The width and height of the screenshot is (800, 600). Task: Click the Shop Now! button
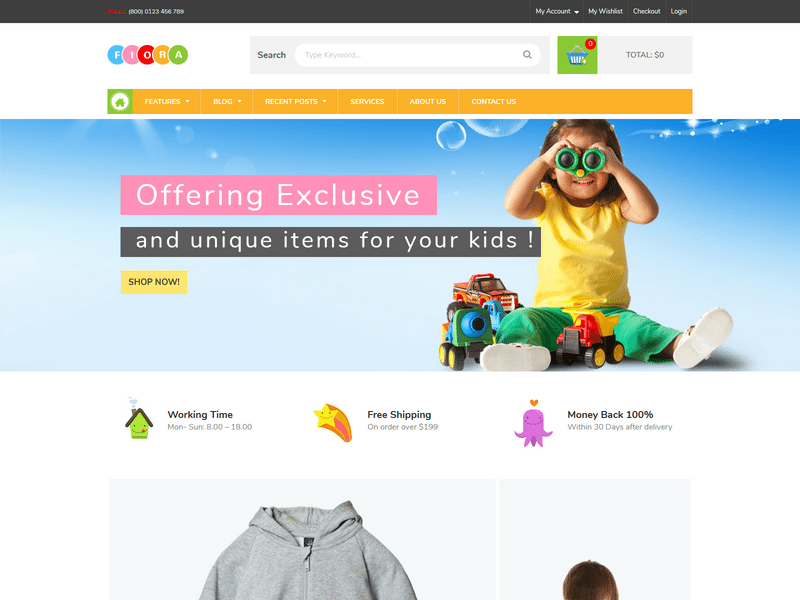[154, 282]
